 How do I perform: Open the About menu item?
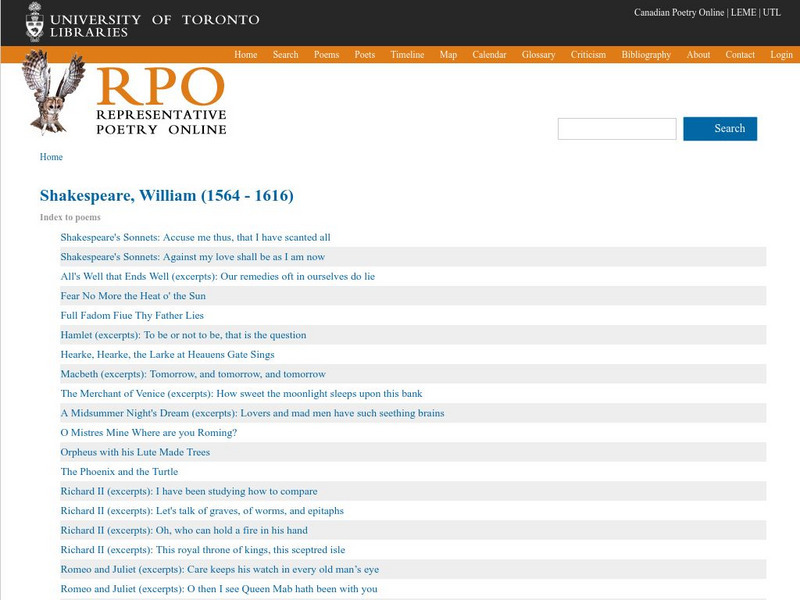coord(698,55)
